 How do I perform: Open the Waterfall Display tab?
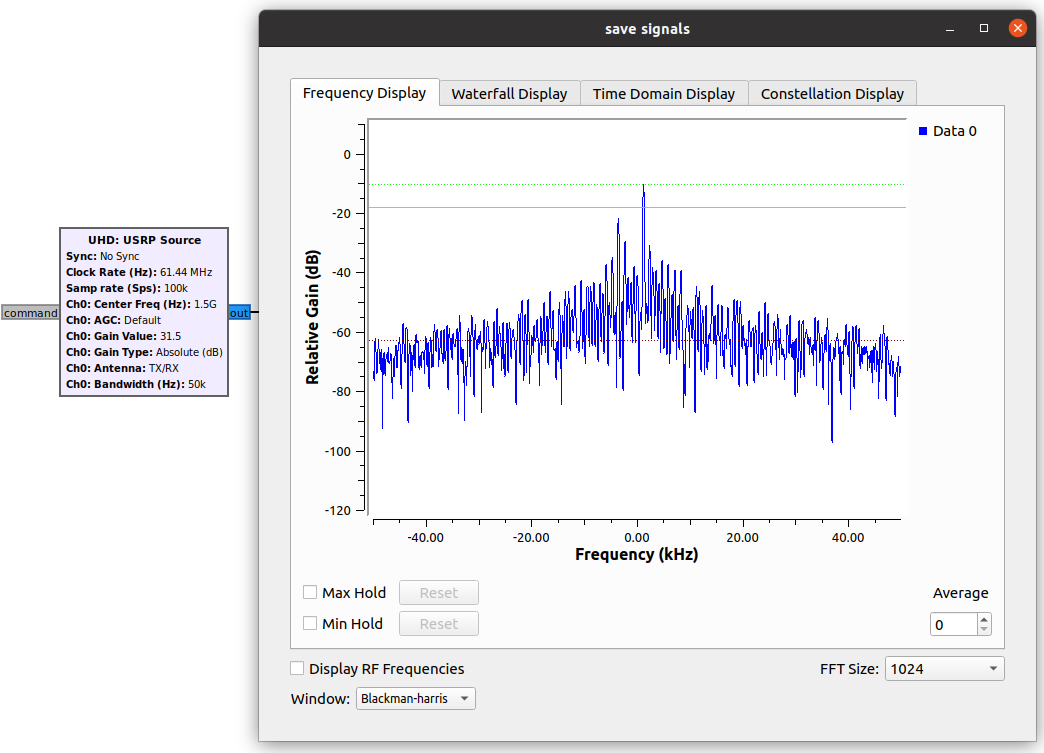509,94
